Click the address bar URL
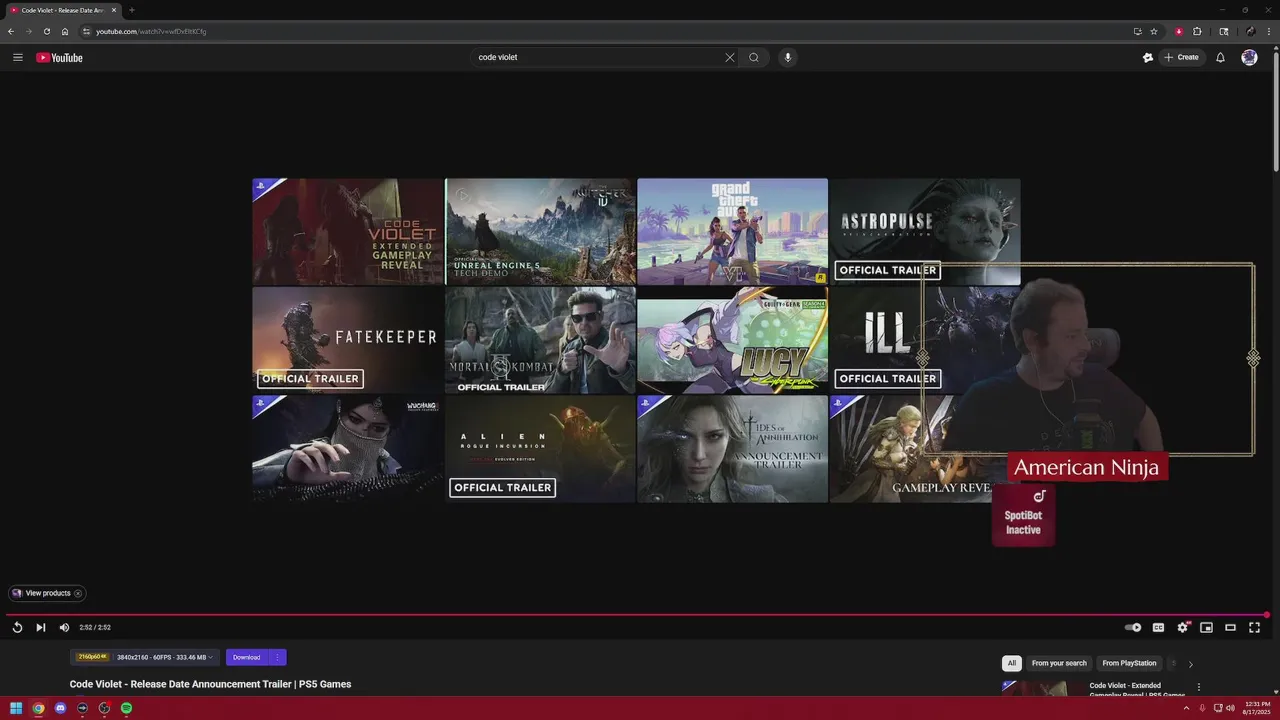 (151, 31)
